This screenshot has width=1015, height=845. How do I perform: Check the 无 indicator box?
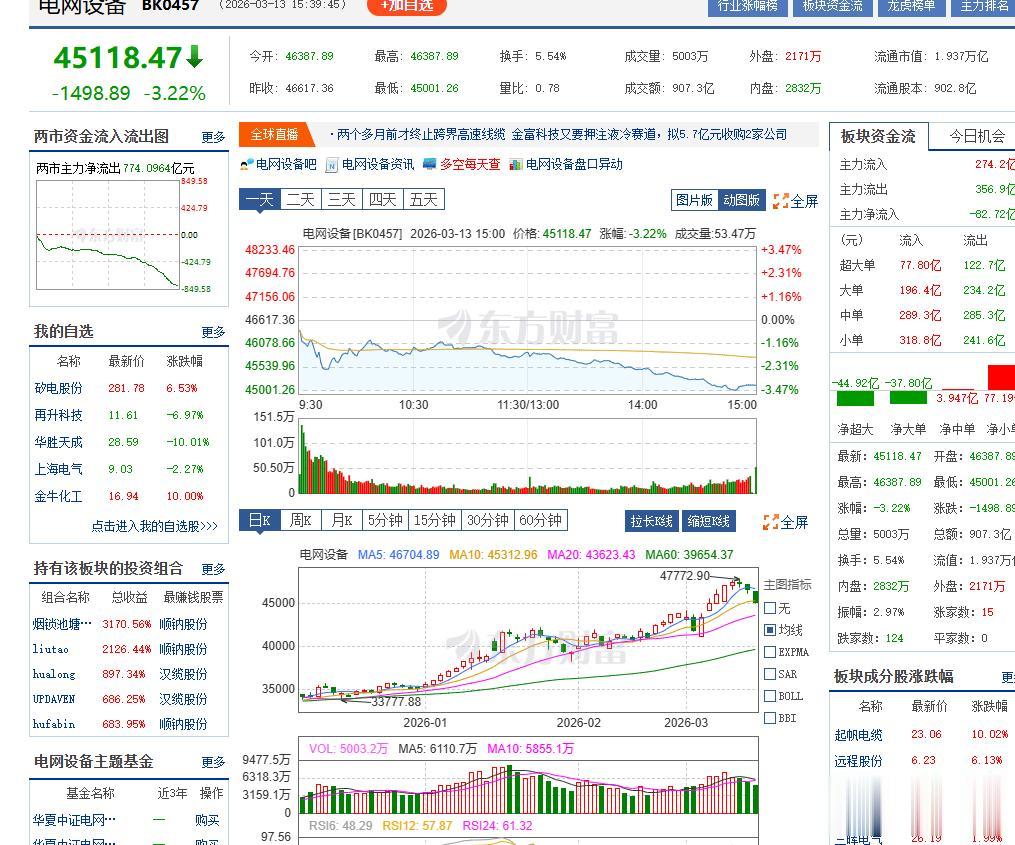(770, 608)
